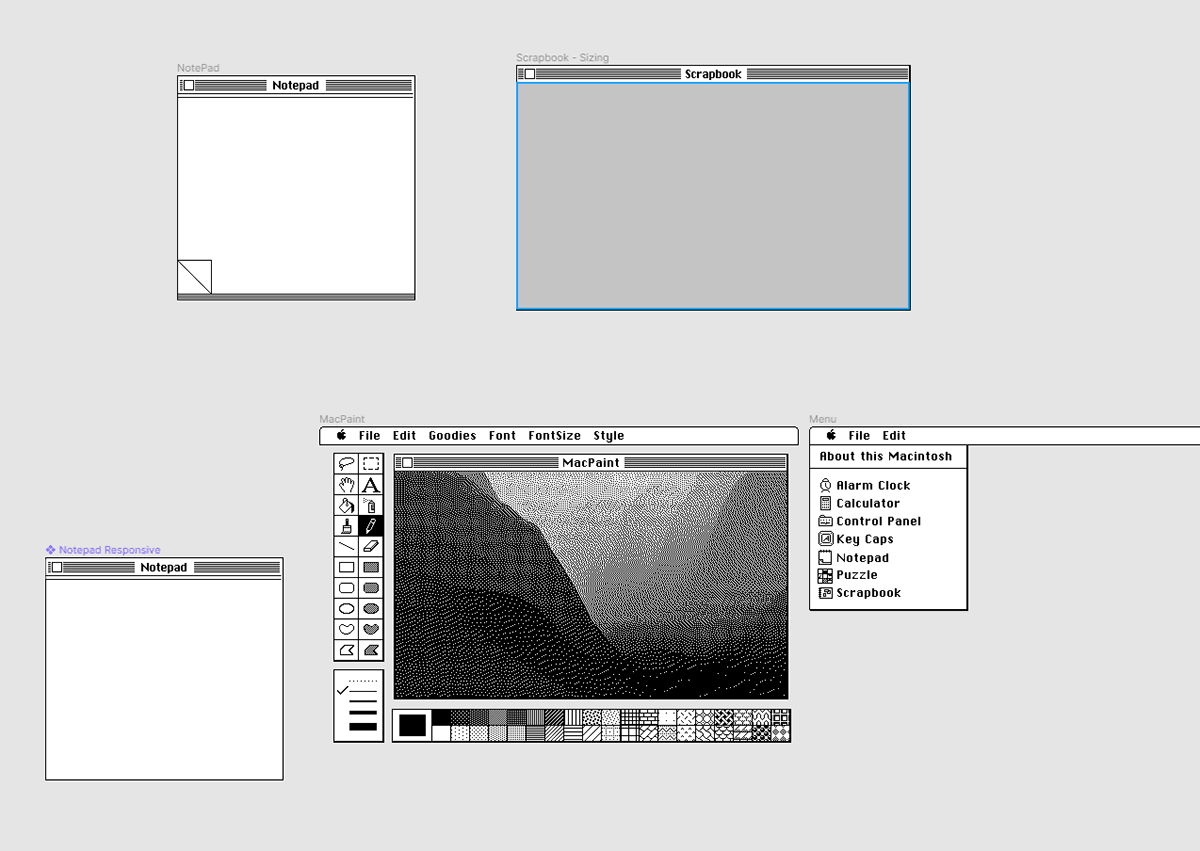
Task: Choose the hollow Polygon tool
Action: [x=347, y=650]
